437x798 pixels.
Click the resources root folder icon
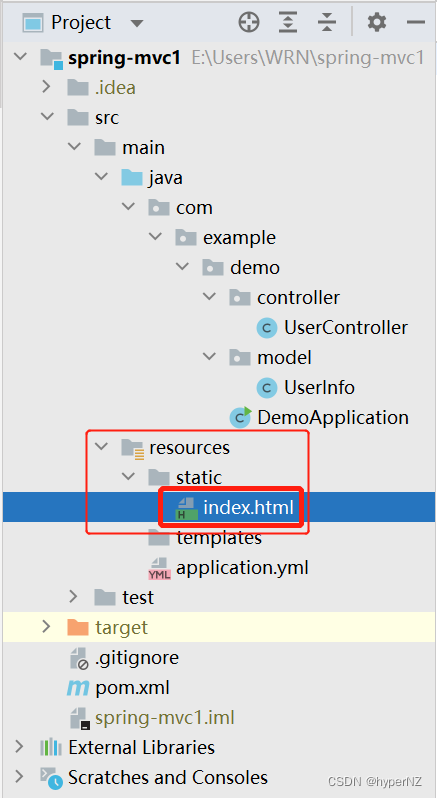point(132,448)
